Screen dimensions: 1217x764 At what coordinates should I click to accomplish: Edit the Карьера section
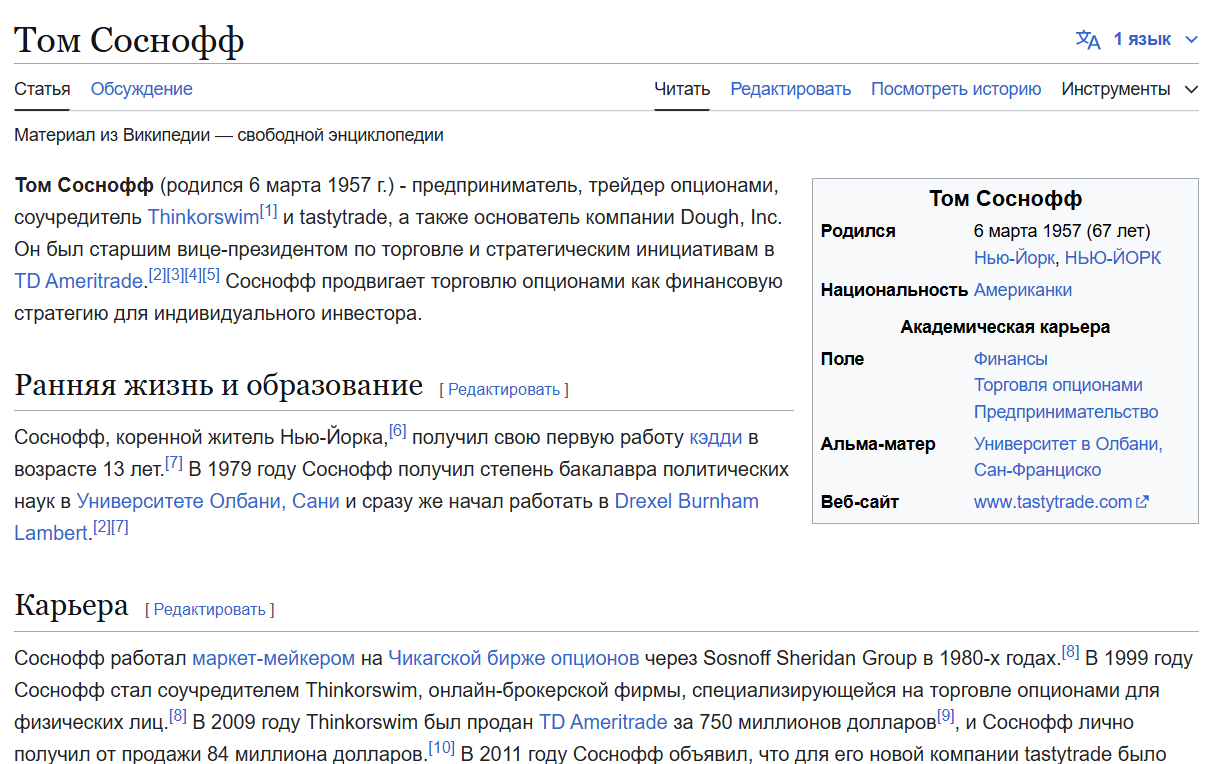(210, 609)
